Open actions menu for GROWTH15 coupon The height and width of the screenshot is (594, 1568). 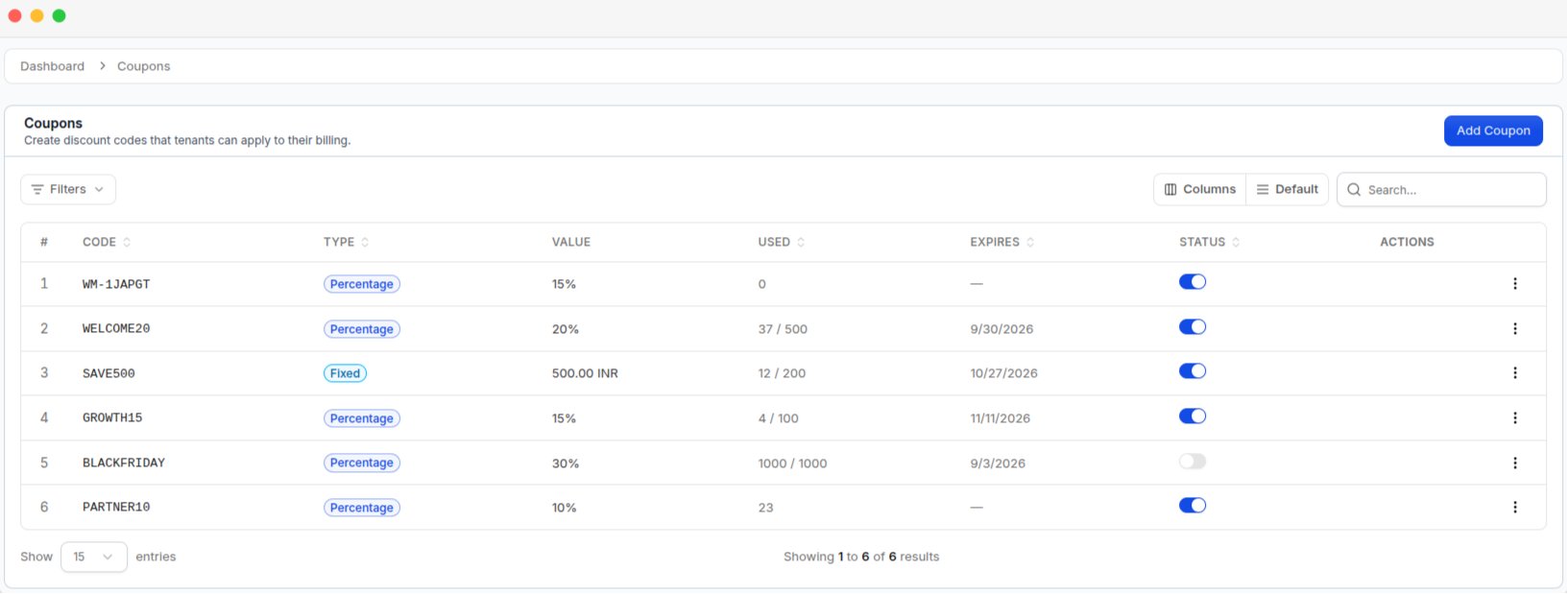(1515, 418)
